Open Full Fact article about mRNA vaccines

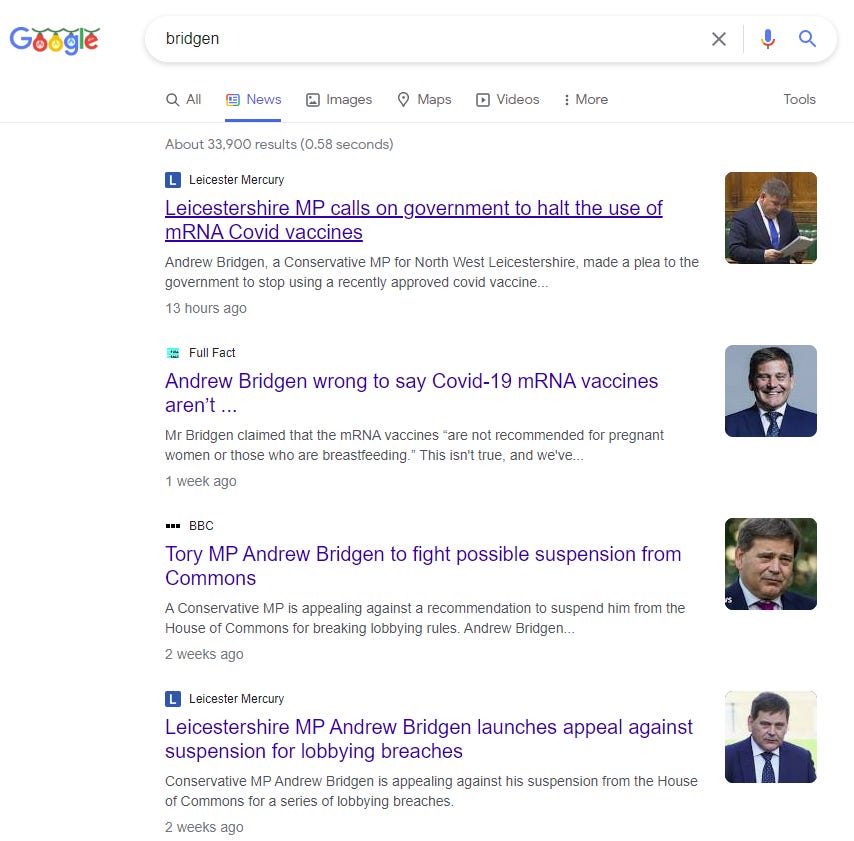(412, 393)
